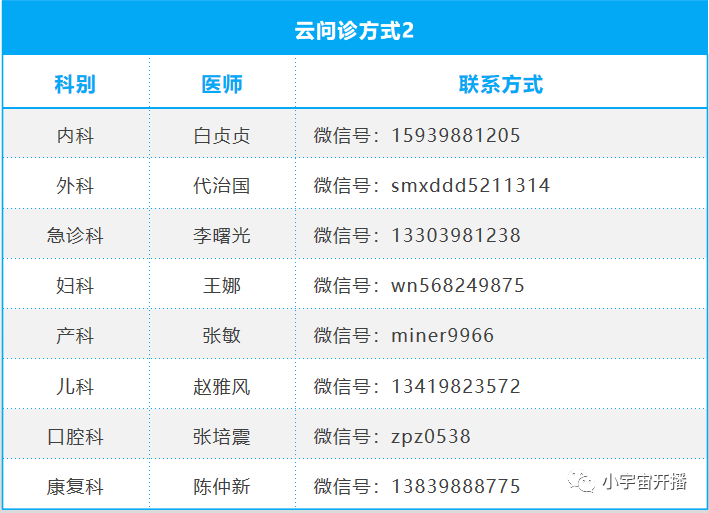Select doctor name 代治国
Screen dimensions: 709x513
pyautogui.click(x=222, y=186)
